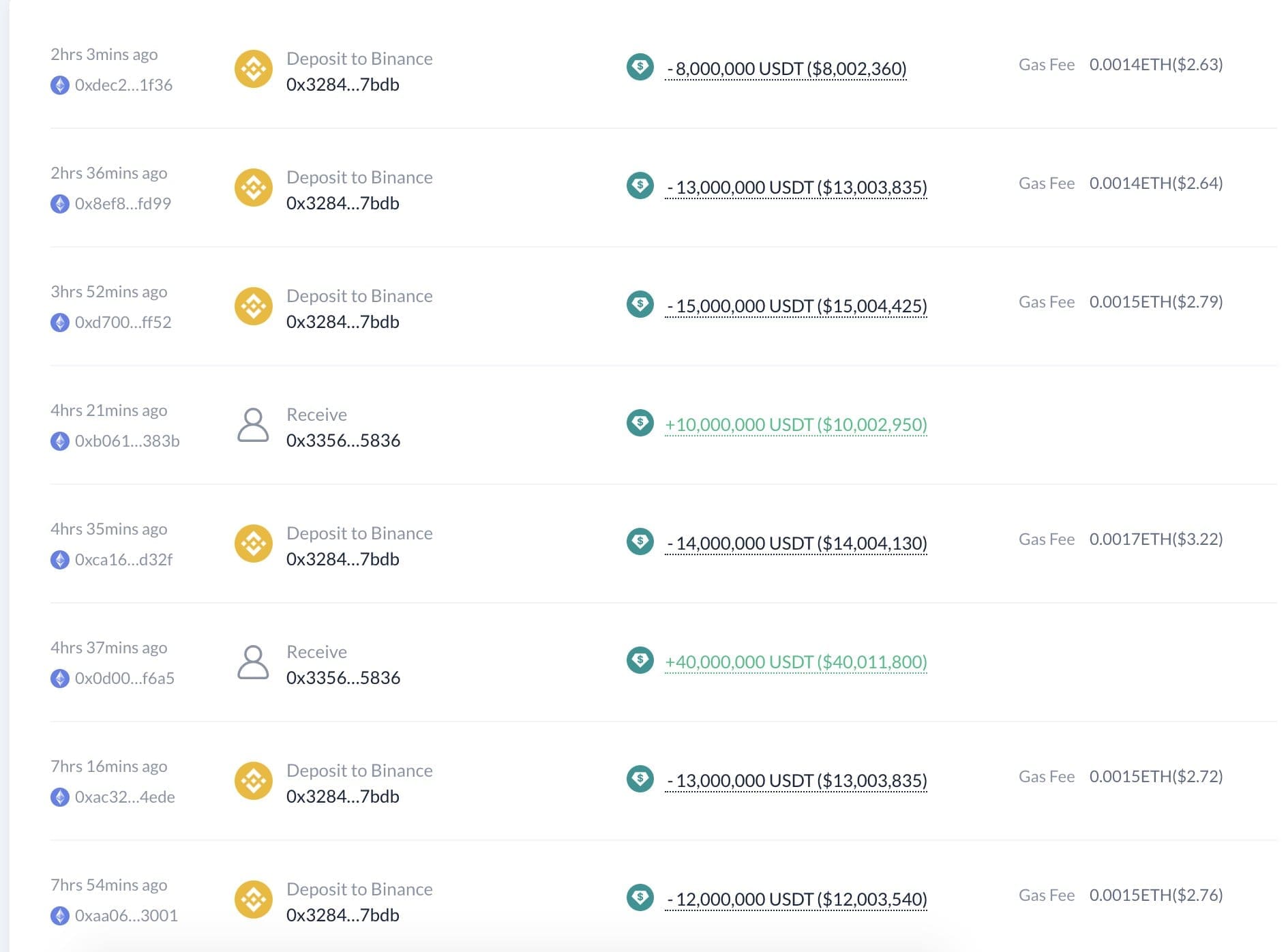
Task: Click Binance logo in 2hrs 3mins ago row
Action: pos(254,69)
